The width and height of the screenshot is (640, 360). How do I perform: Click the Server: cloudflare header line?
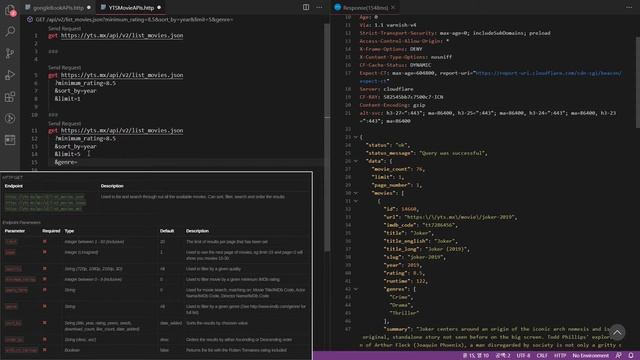click(x=386, y=89)
